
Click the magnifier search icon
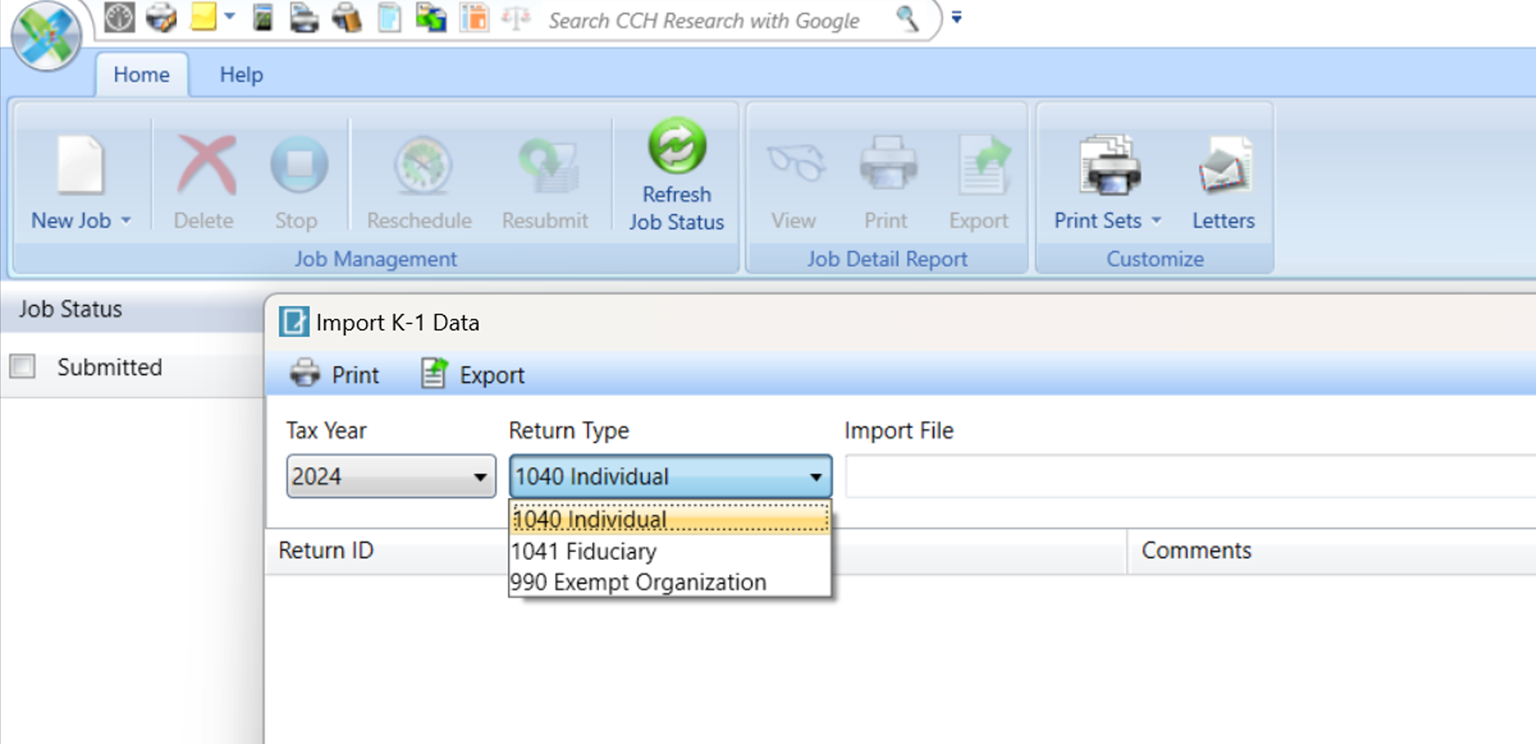tap(907, 19)
